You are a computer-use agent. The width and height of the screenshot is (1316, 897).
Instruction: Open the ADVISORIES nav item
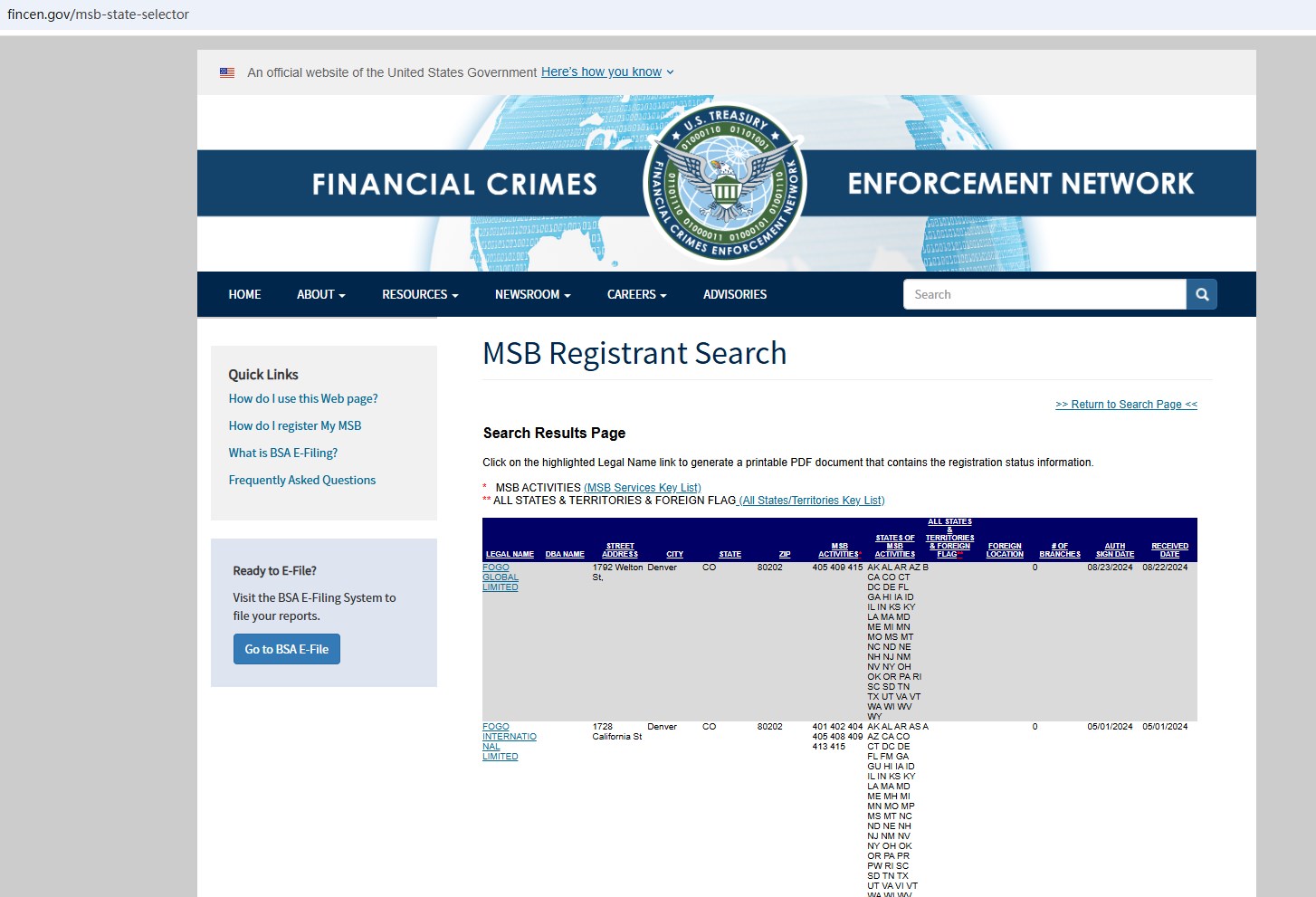[735, 294]
